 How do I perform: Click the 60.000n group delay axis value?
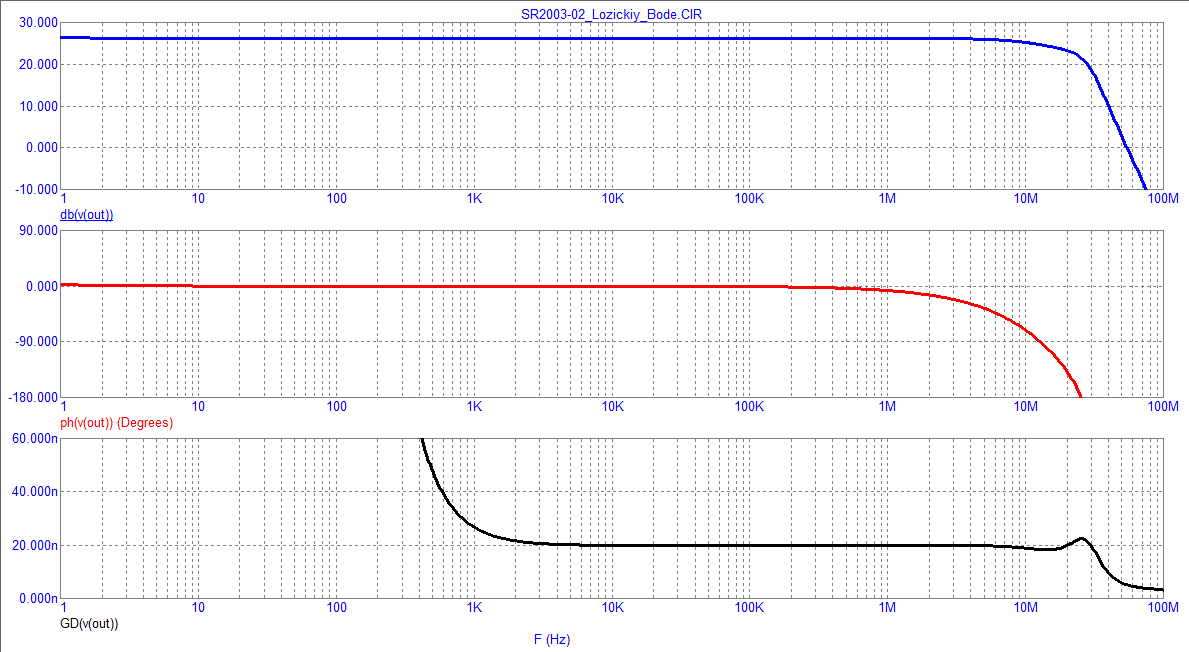(x=35, y=438)
